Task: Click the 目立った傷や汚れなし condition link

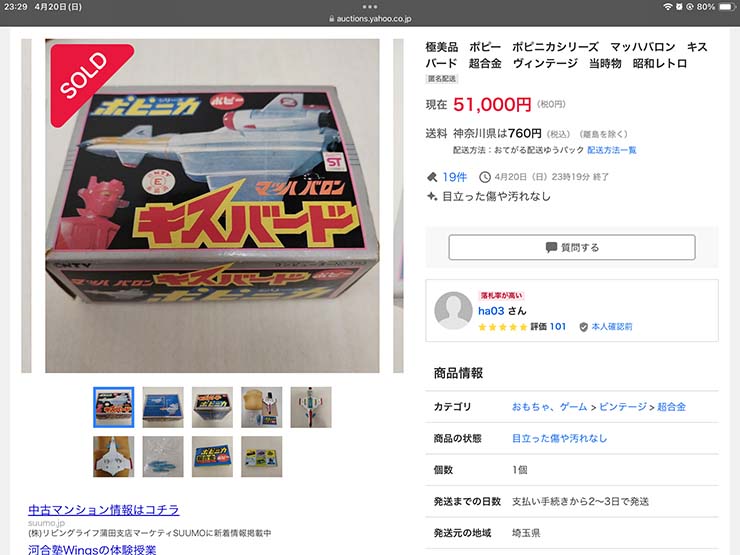Action: tap(559, 438)
